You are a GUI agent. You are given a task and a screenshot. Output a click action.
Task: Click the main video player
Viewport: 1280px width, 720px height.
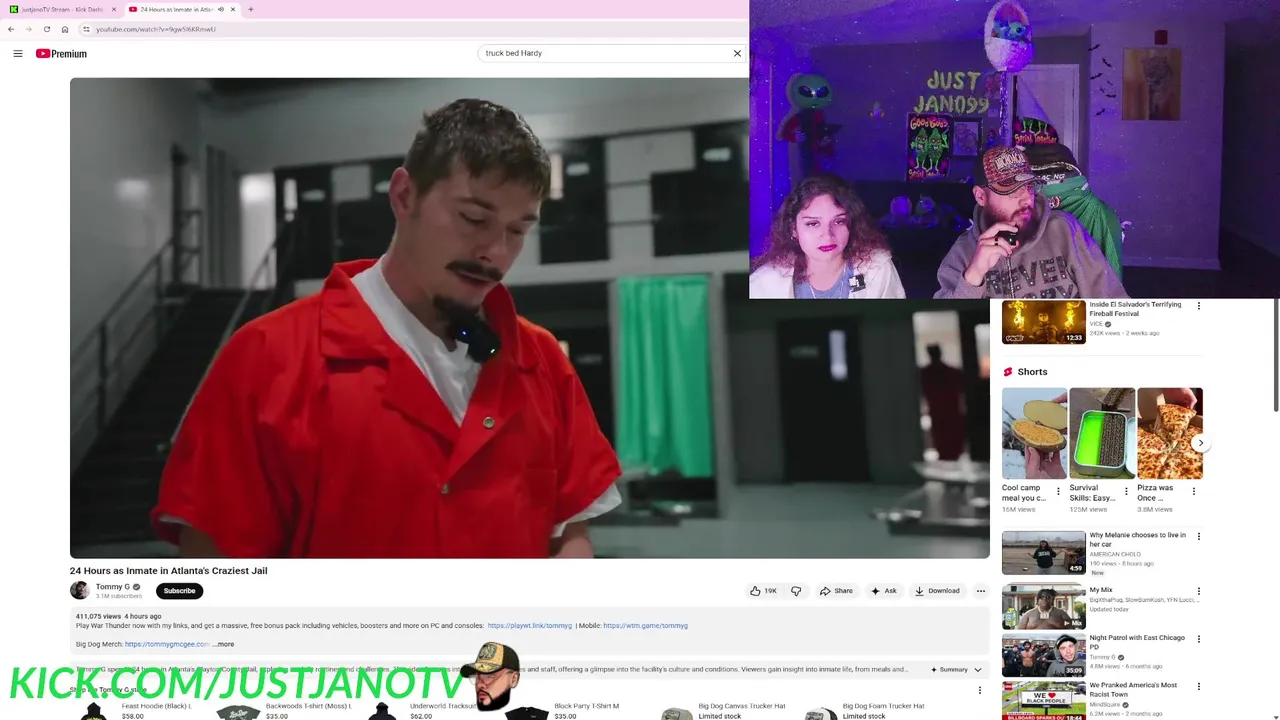pos(529,318)
